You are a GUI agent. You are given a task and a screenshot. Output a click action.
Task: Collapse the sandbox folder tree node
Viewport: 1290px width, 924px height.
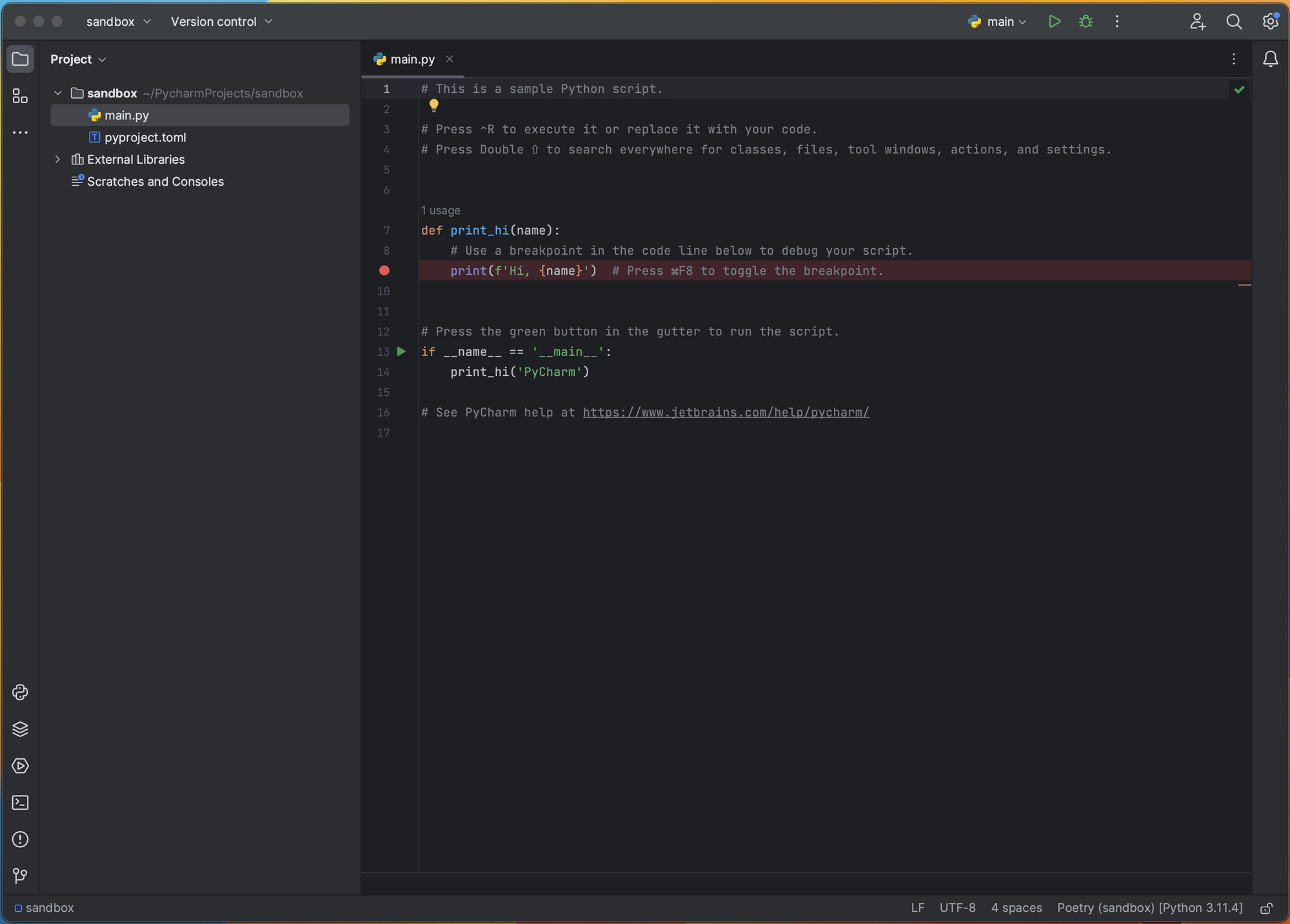[58, 93]
